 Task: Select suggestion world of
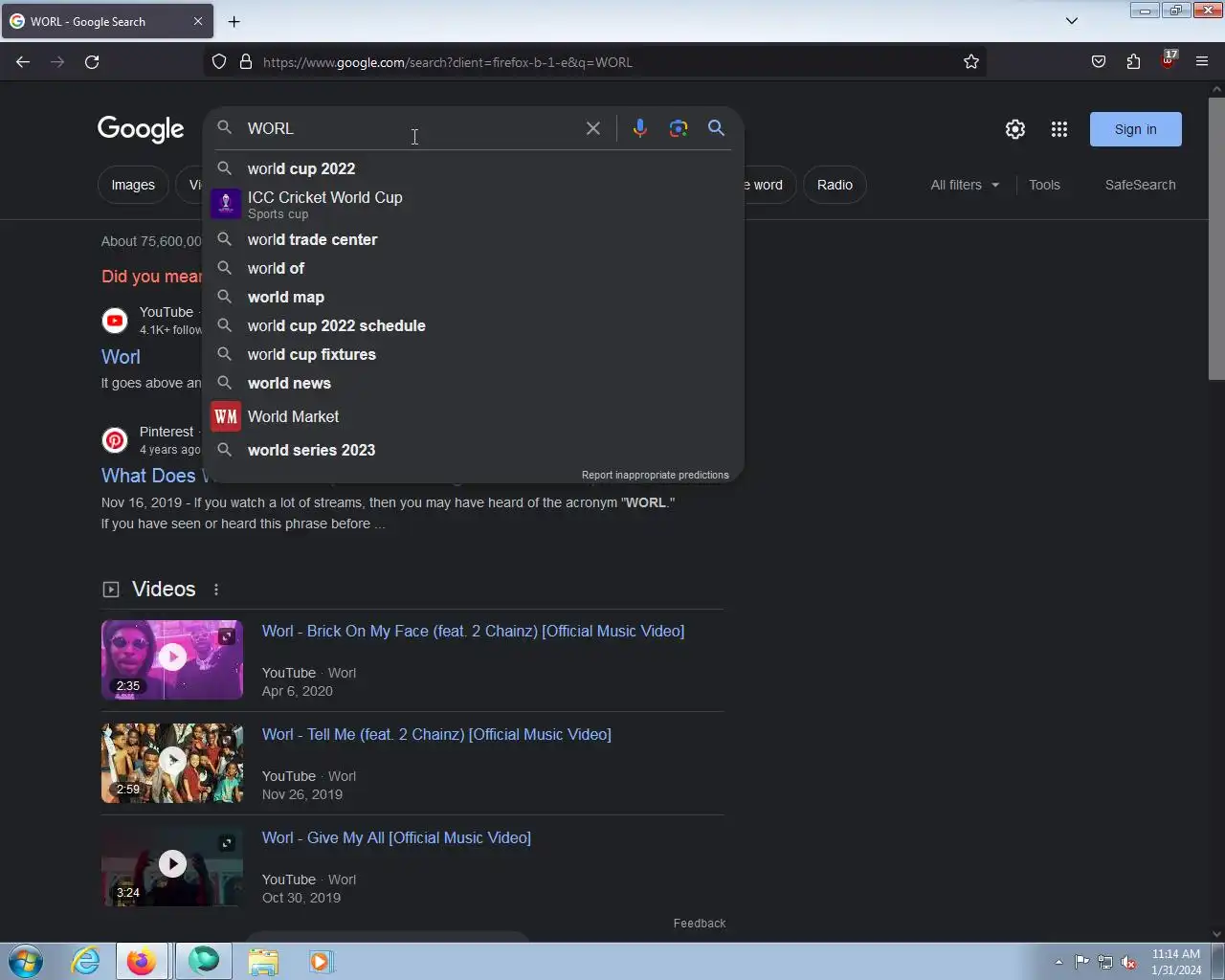475,268
